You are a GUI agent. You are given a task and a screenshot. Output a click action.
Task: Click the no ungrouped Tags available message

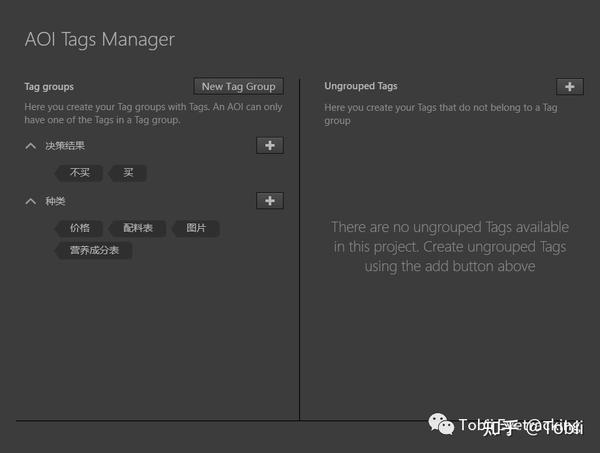pyautogui.click(x=449, y=247)
